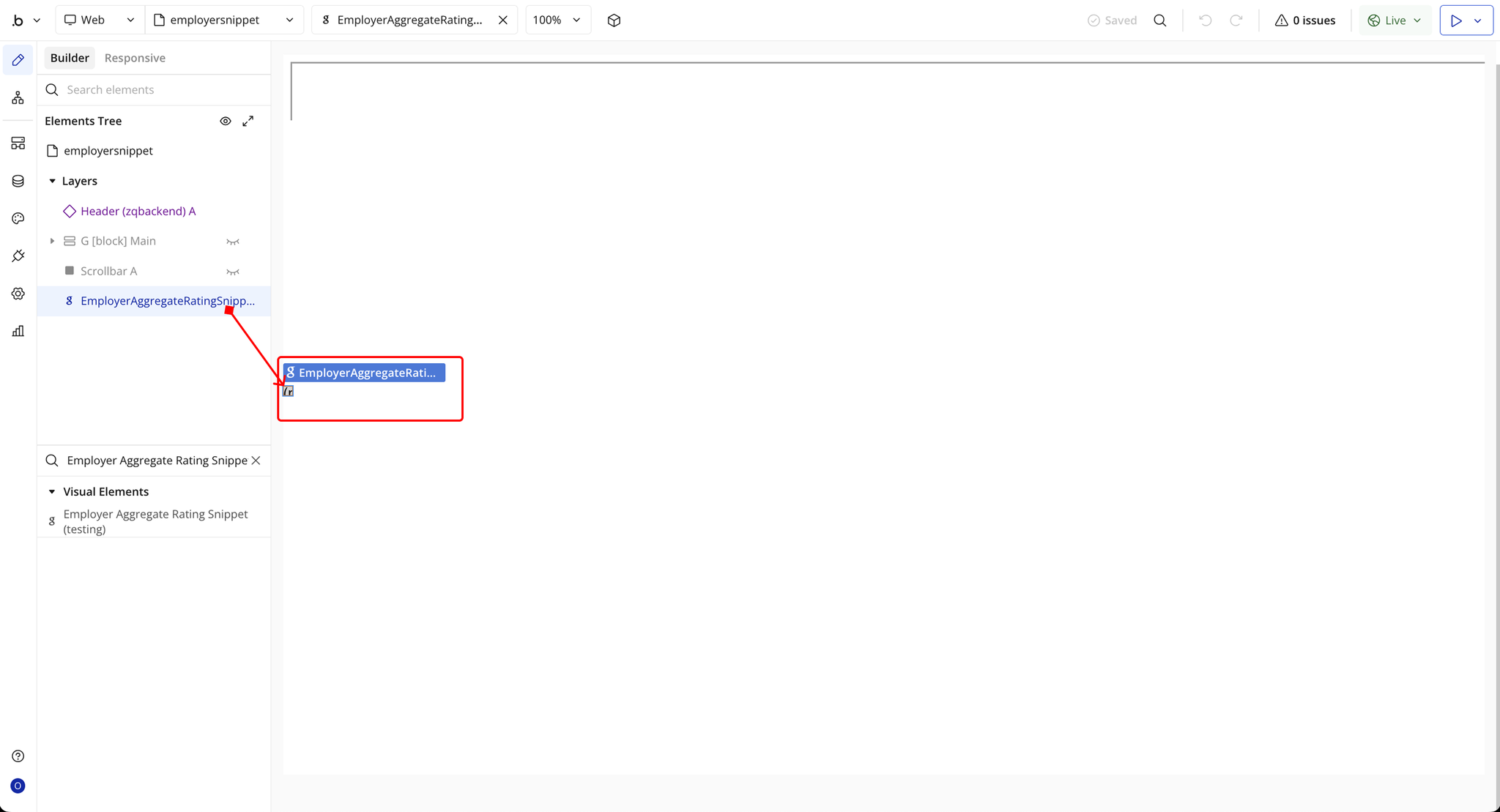Screen dimensions: 1500x812
Task: Open the help question mark icon
Action: (18, 756)
